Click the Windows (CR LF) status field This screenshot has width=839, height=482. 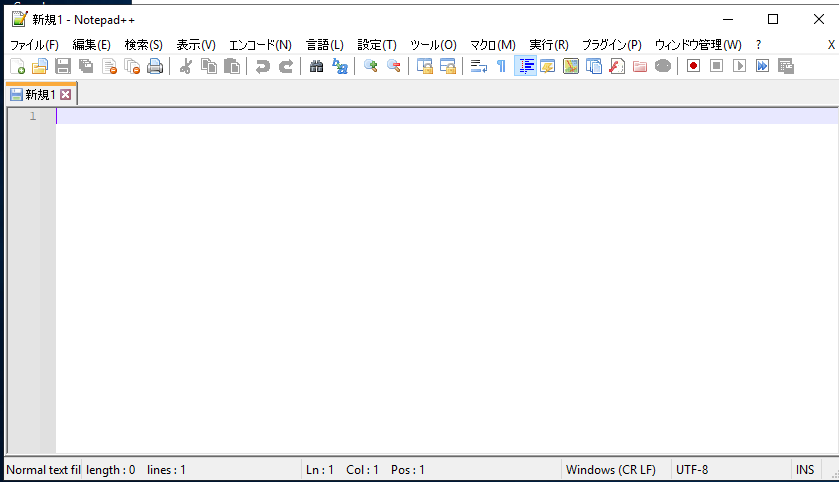[x=615, y=470]
